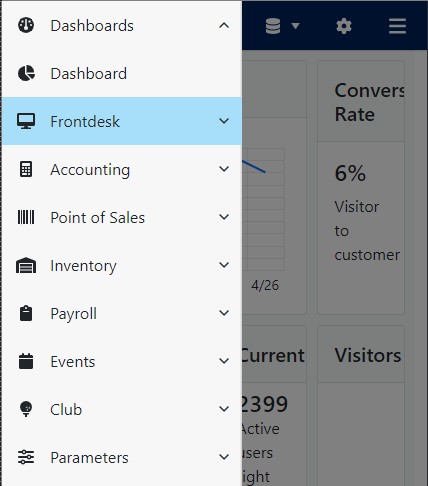Click the Dashboards gauge icon
The height and width of the screenshot is (486, 428).
(26, 25)
